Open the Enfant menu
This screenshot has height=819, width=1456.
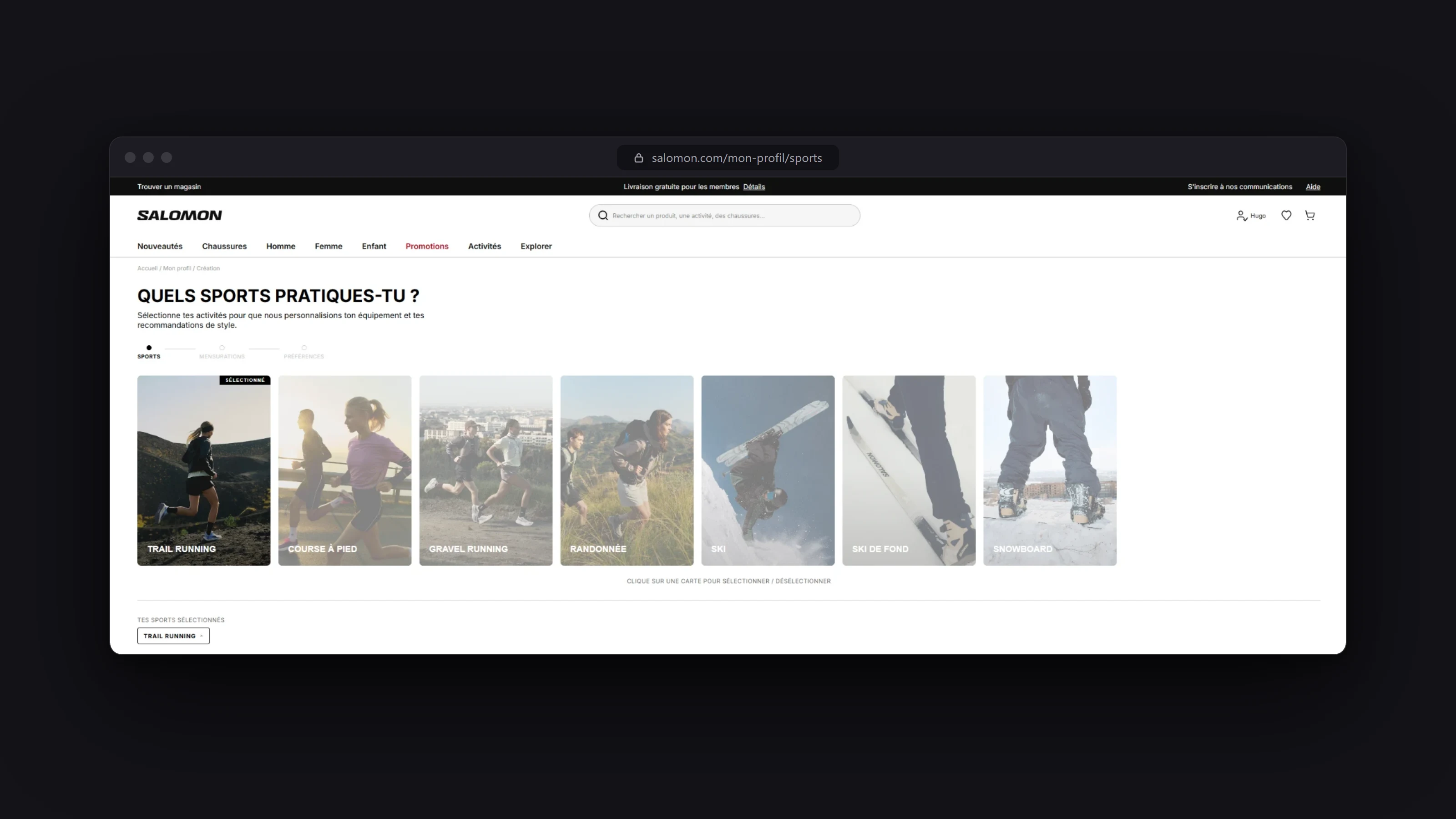click(x=374, y=247)
